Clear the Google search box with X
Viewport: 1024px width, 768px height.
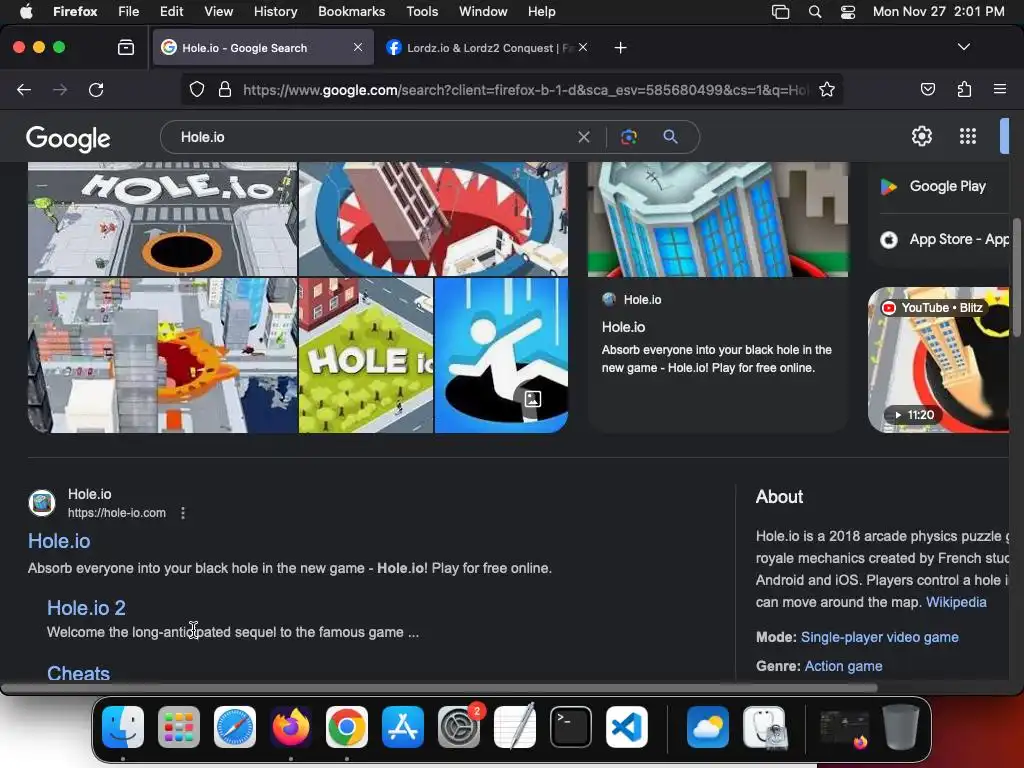[x=584, y=137]
